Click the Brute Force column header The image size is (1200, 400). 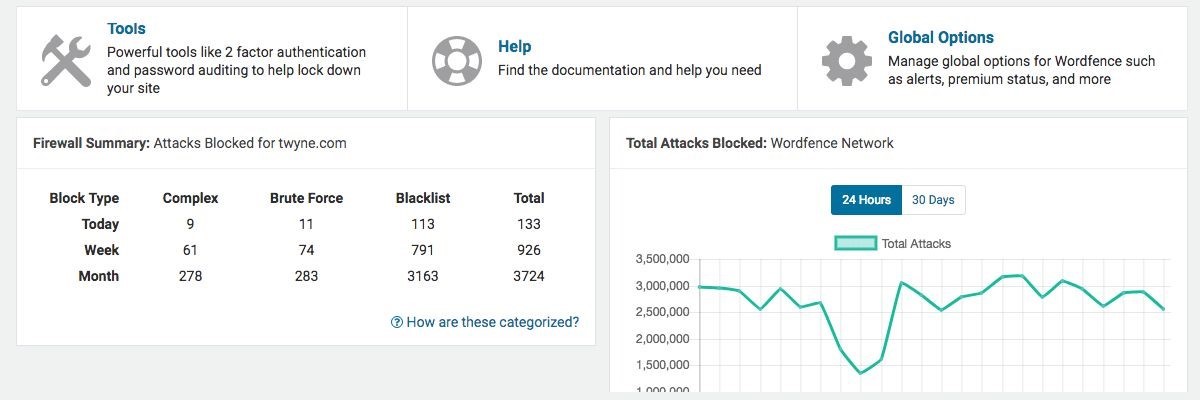pyautogui.click(x=306, y=198)
